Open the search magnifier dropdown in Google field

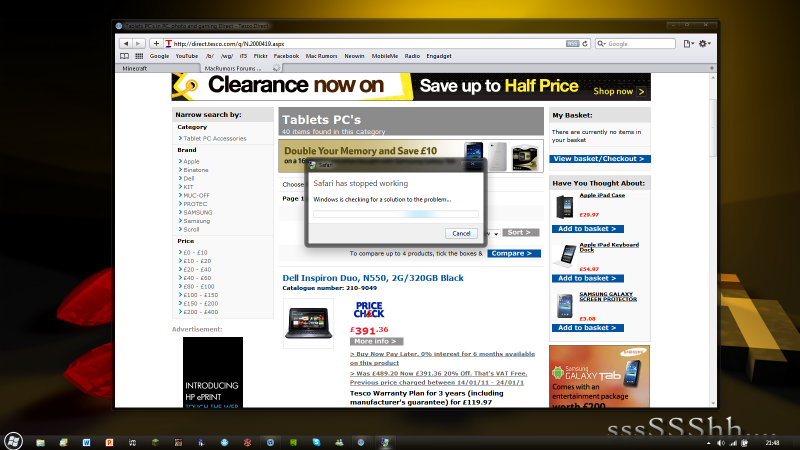tap(602, 44)
